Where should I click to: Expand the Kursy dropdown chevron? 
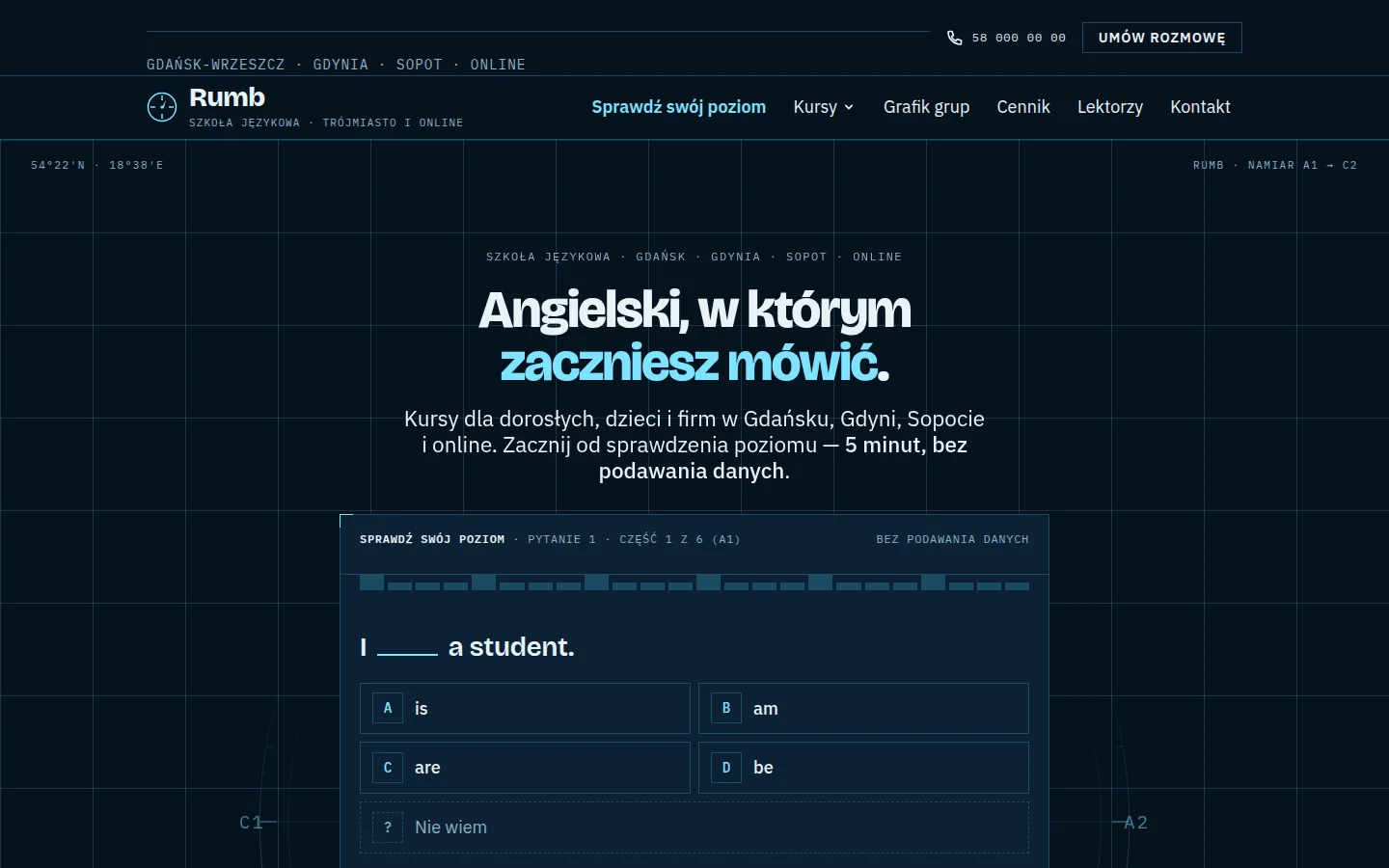pyautogui.click(x=849, y=107)
